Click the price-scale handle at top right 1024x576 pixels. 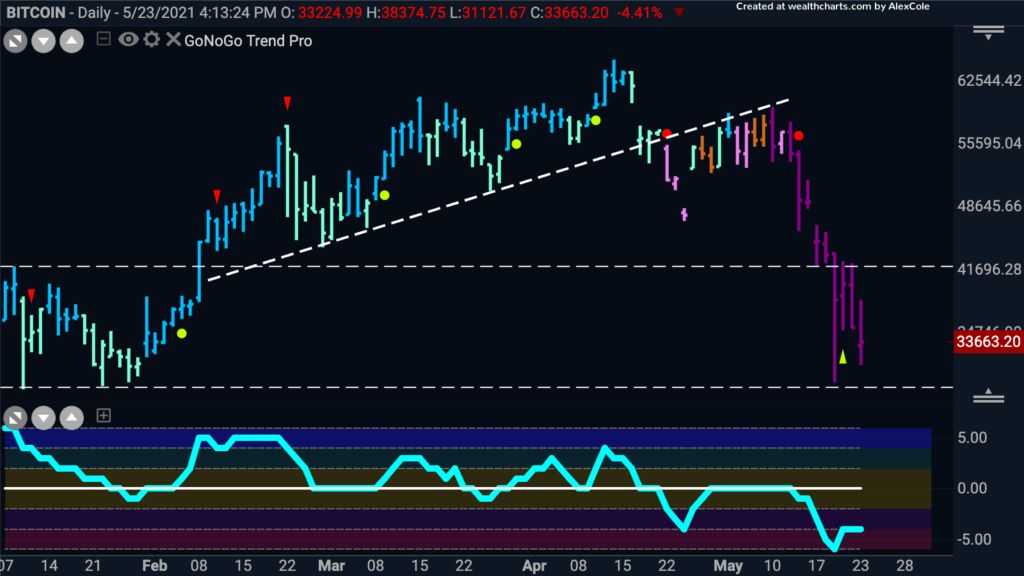(988, 32)
